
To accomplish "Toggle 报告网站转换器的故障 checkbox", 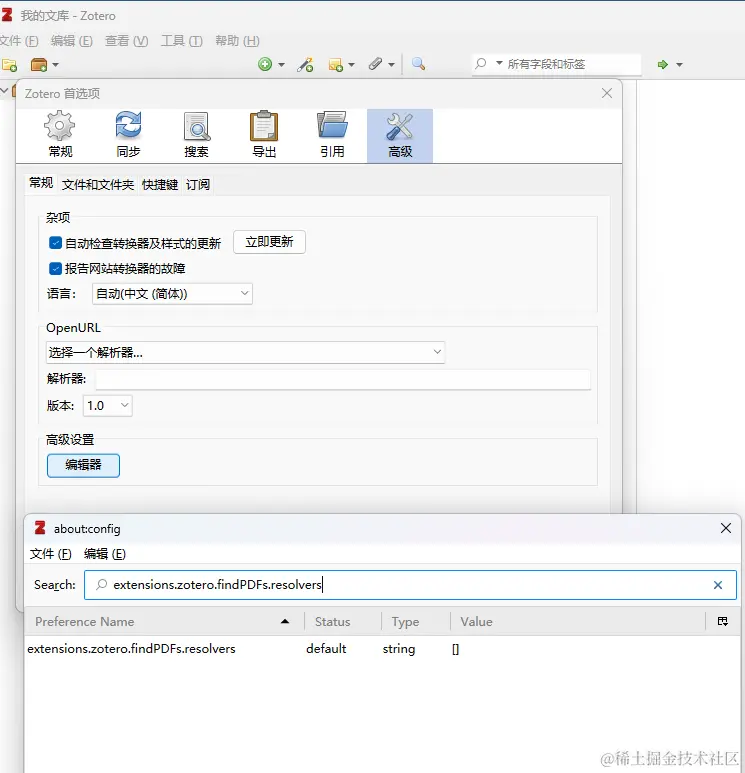I will click(x=55, y=268).
